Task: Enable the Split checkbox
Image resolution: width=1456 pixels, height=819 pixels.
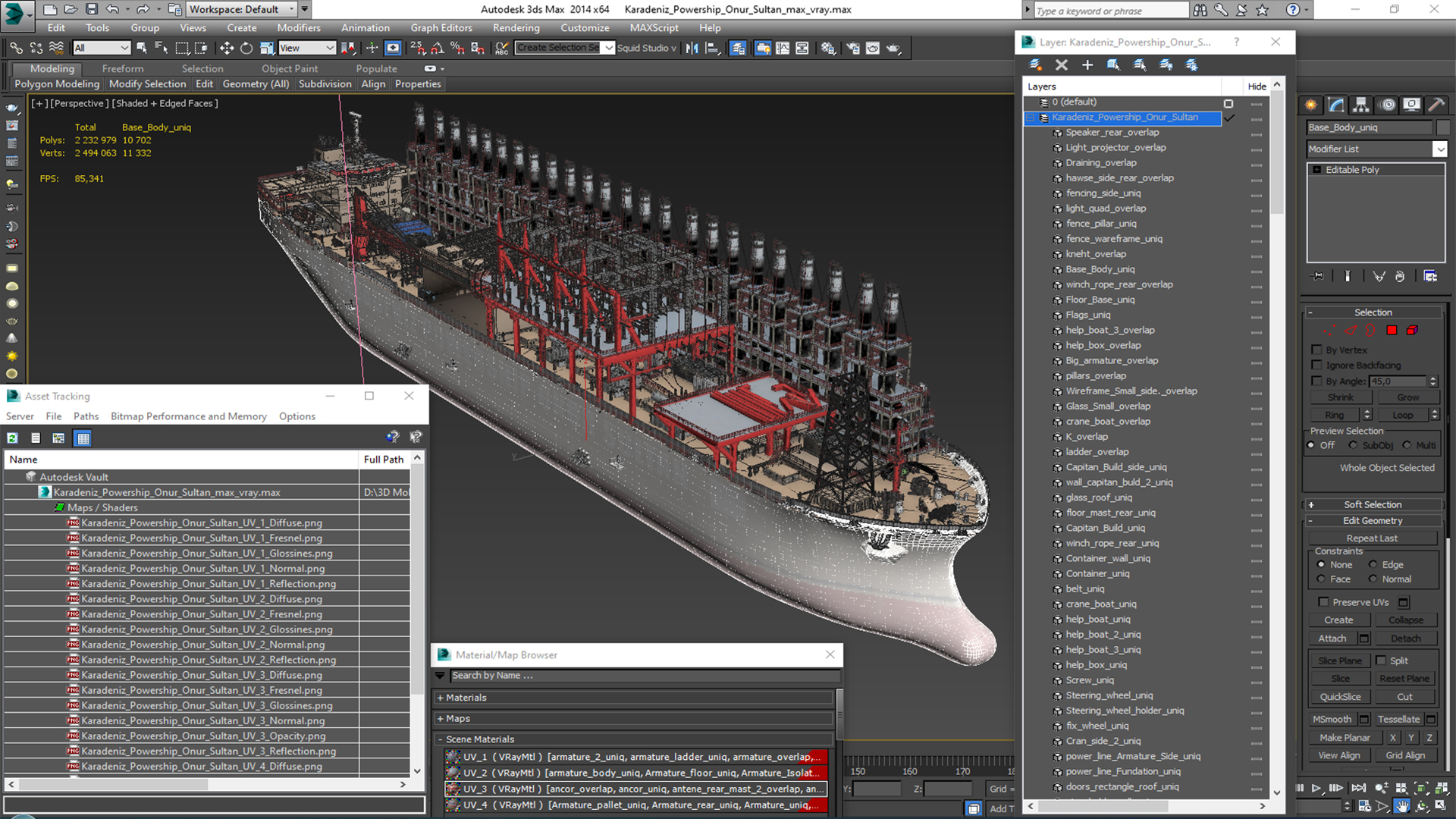Action: point(1381,661)
